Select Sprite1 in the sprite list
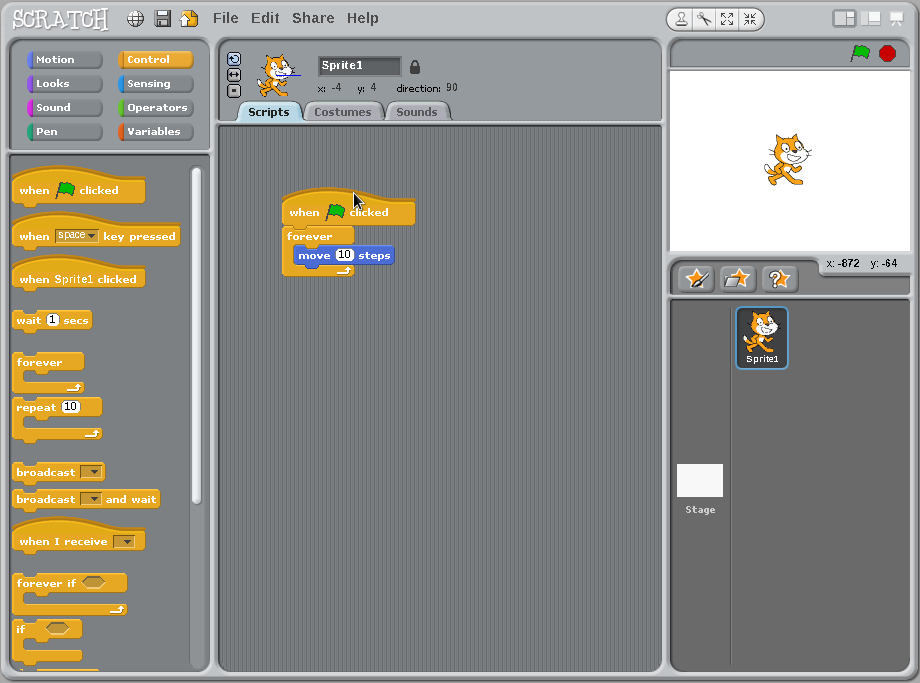The width and height of the screenshot is (920, 683). pos(762,338)
